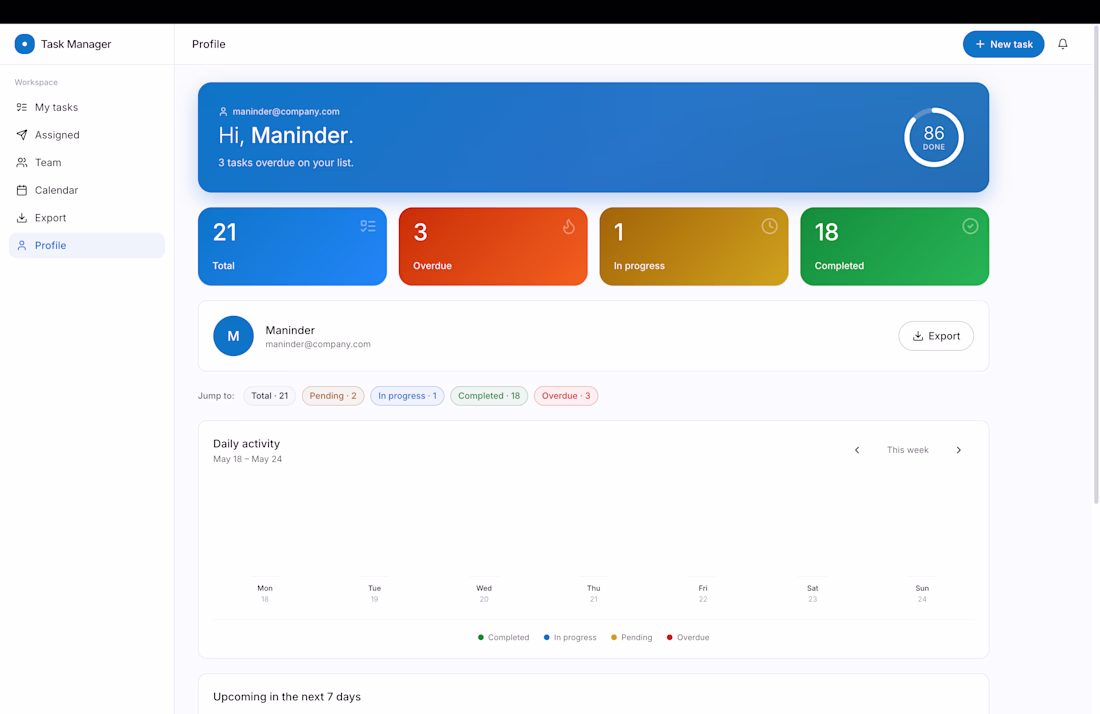Click the Task Manager logo icon
This screenshot has height=714, width=1100.
(25, 43)
